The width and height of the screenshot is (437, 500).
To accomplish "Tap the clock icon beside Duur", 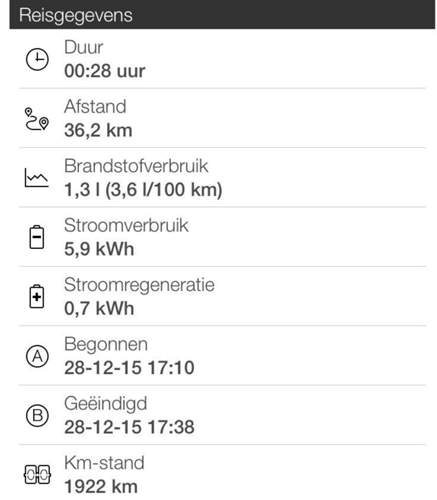I will 37,59.
